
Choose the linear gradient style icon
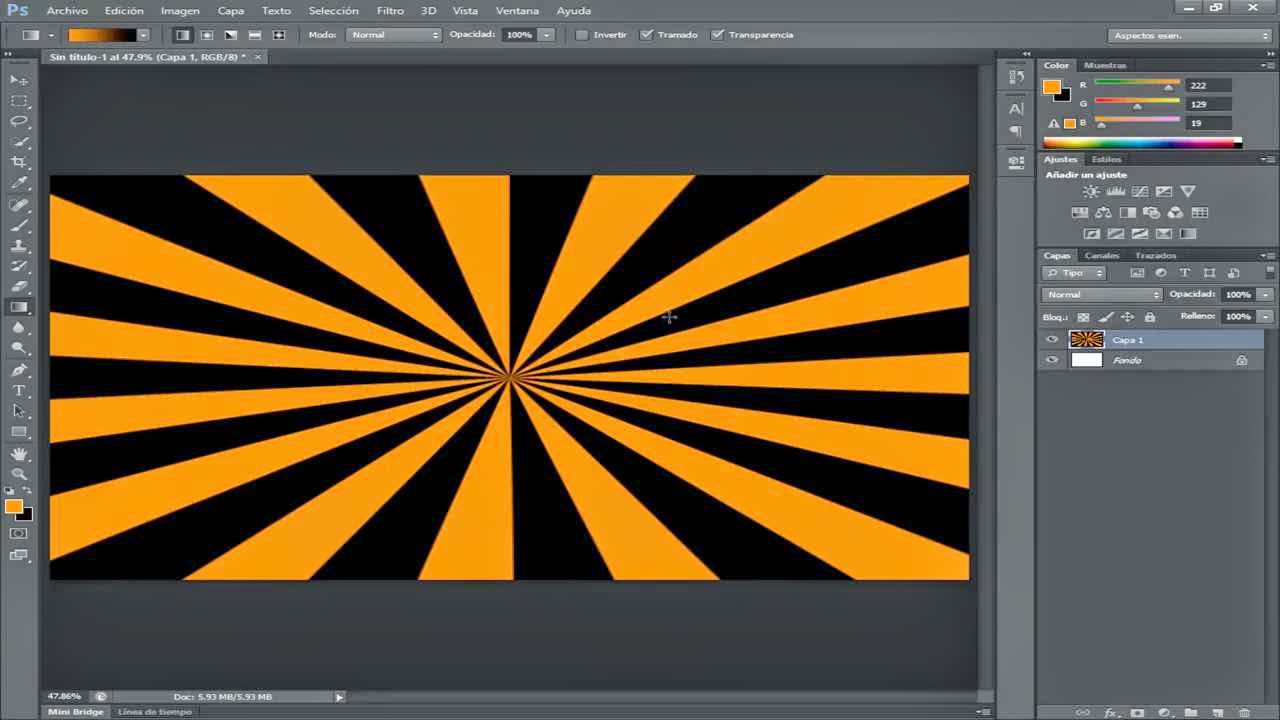click(x=182, y=35)
